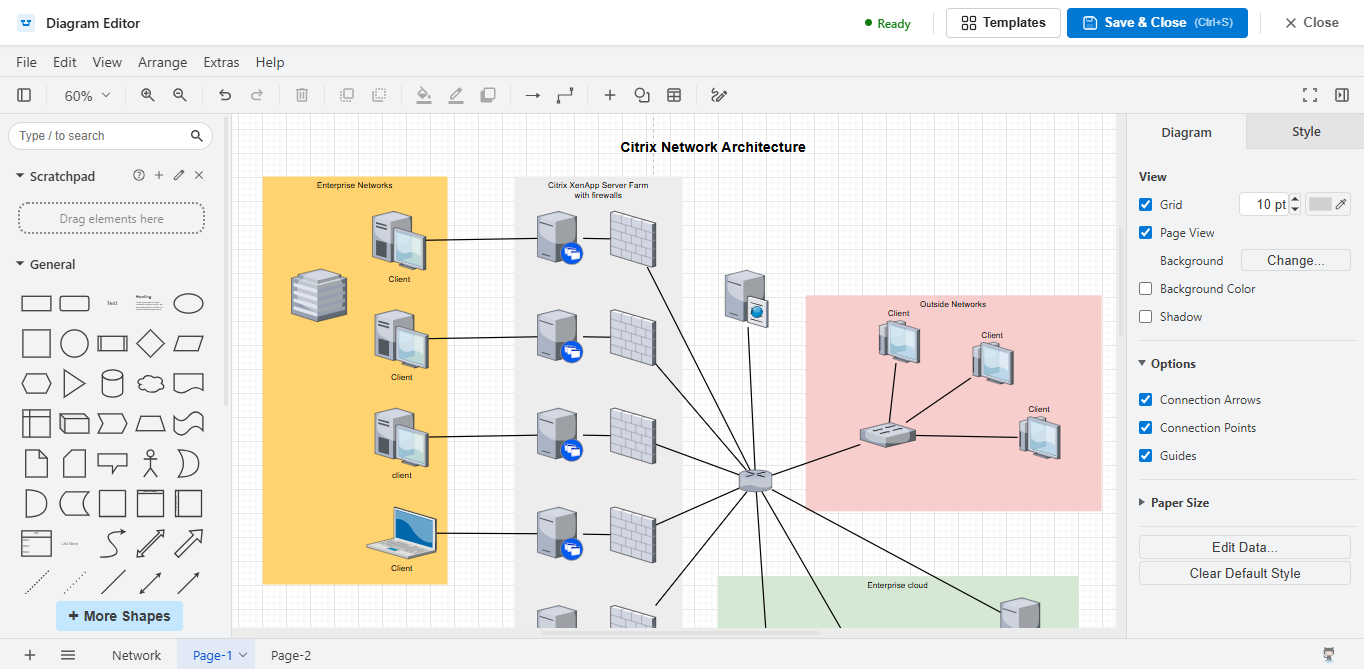This screenshot has width=1364, height=669.
Task: Click the Freehand drawing icon
Action: (718, 95)
